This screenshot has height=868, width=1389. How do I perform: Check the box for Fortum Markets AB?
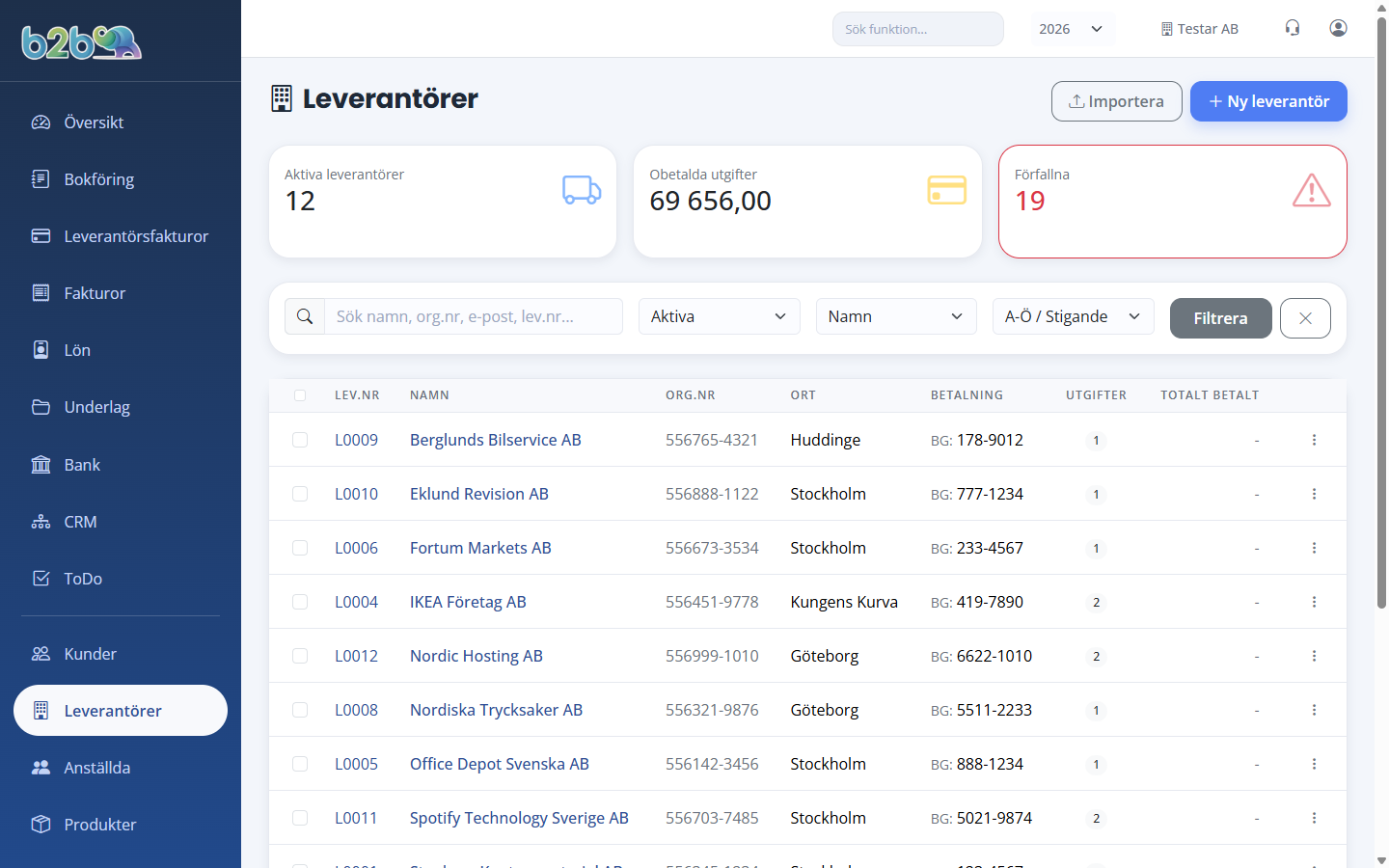point(300,548)
